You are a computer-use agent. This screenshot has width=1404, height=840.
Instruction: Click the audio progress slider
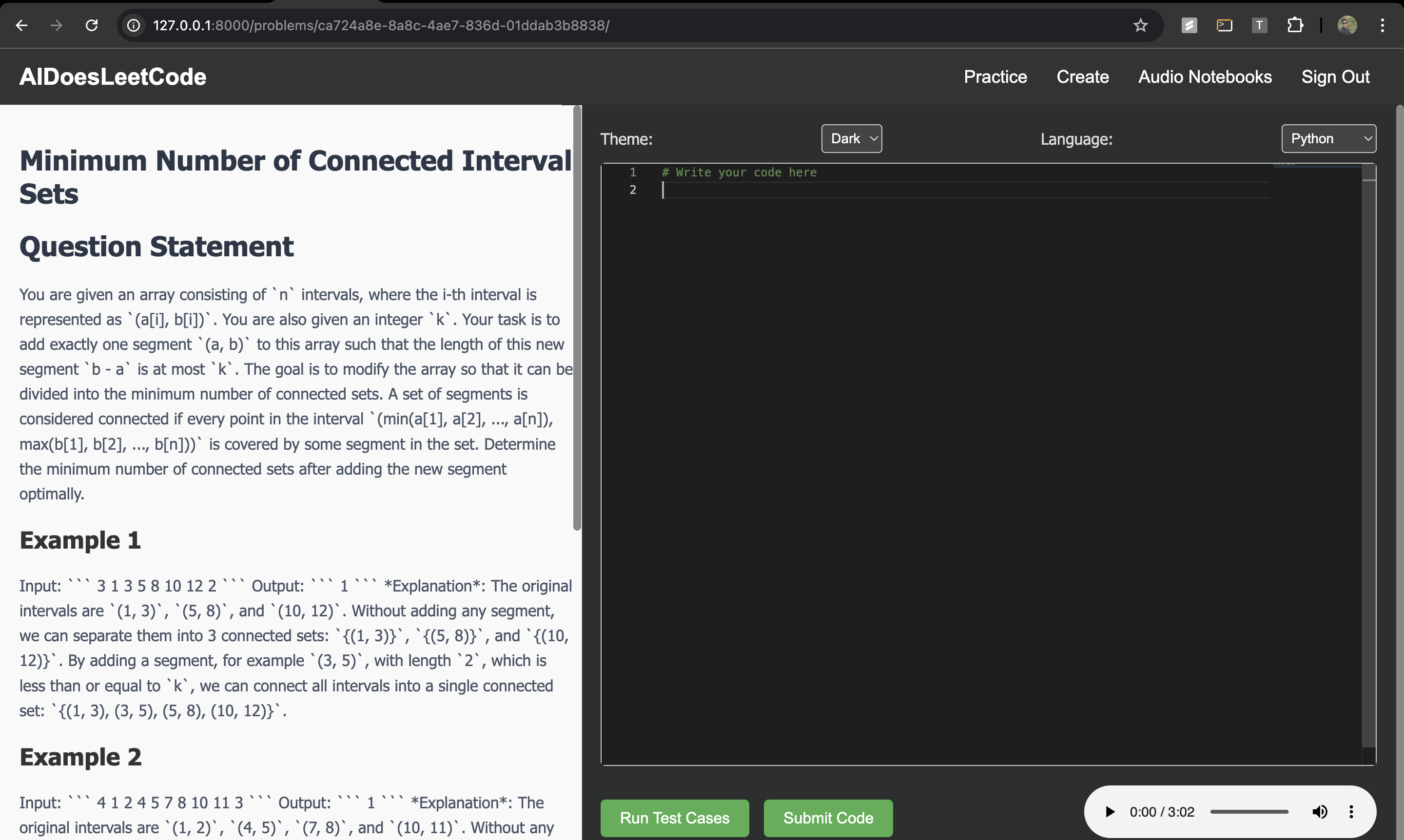point(1249,812)
